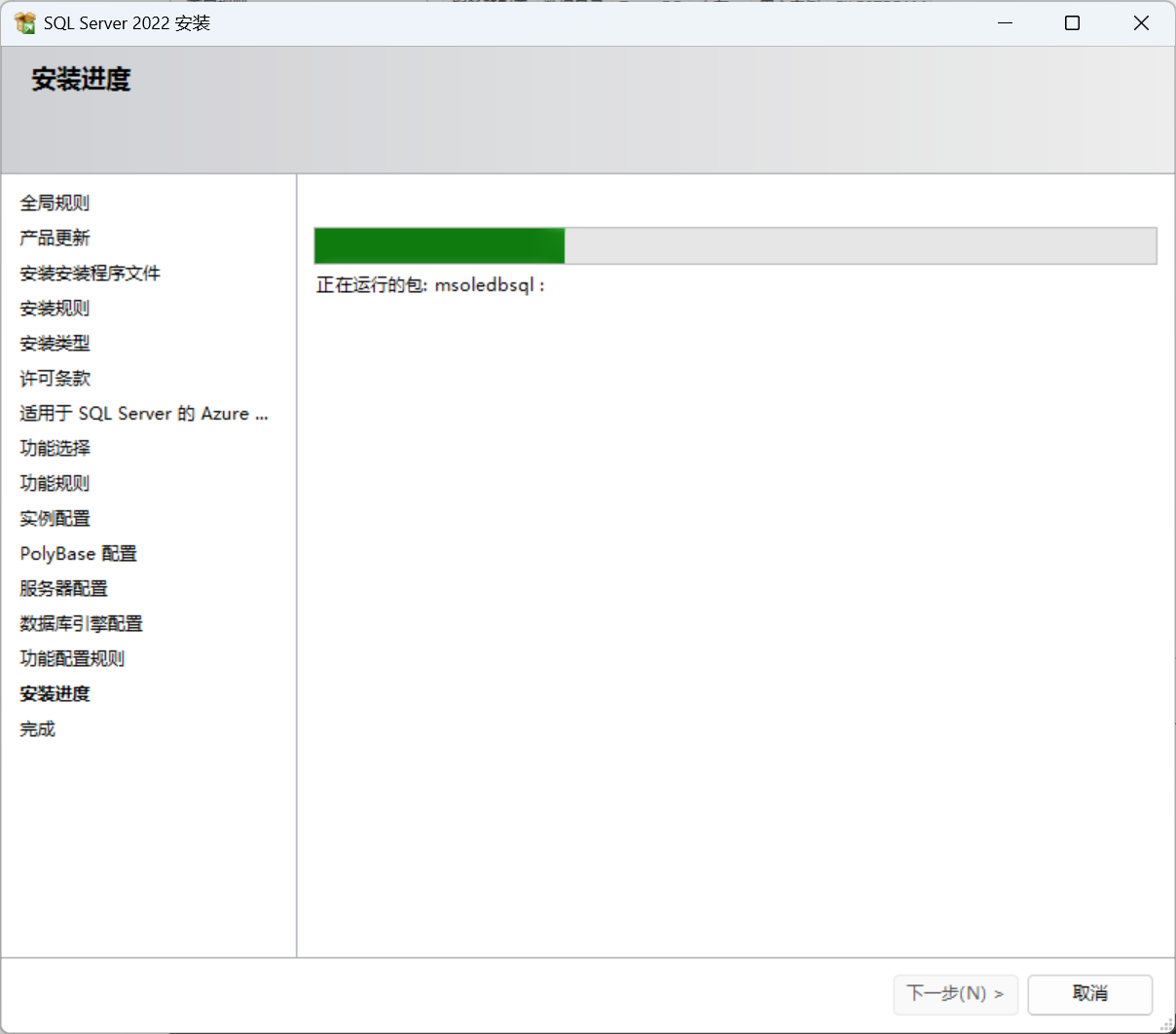Open the 安装安装程序文件 step
This screenshot has height=1034, width=1176.
click(x=90, y=273)
